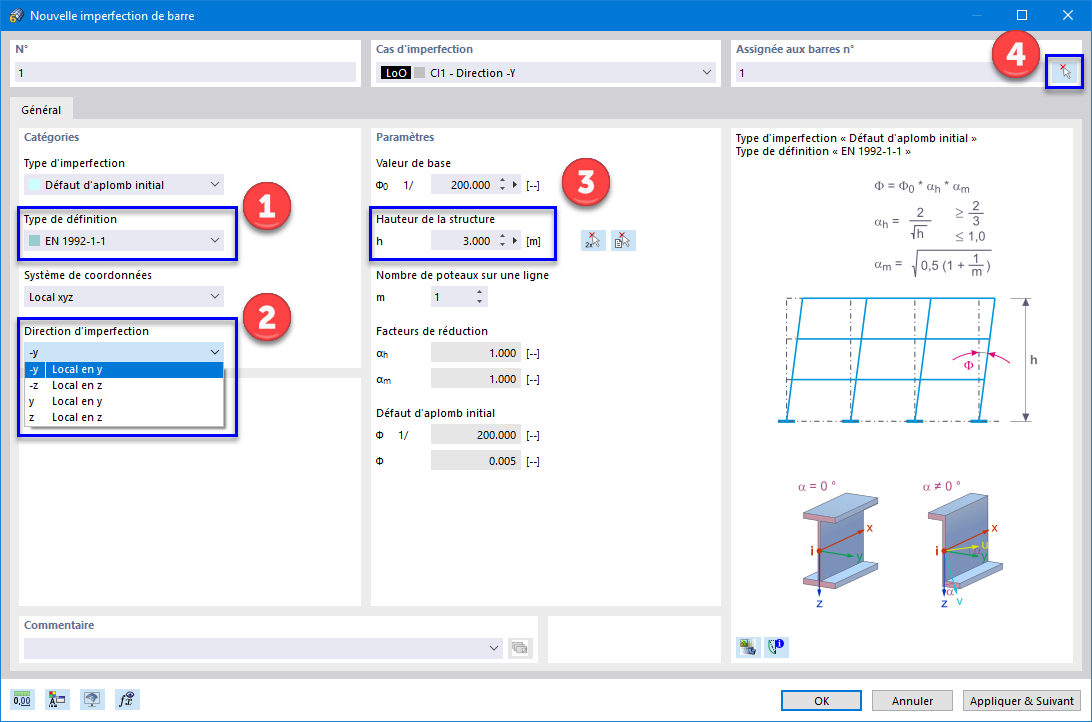This screenshot has height=722, width=1092.
Task: Click the Valeur de base 200.000 field
Action: pos(464,185)
